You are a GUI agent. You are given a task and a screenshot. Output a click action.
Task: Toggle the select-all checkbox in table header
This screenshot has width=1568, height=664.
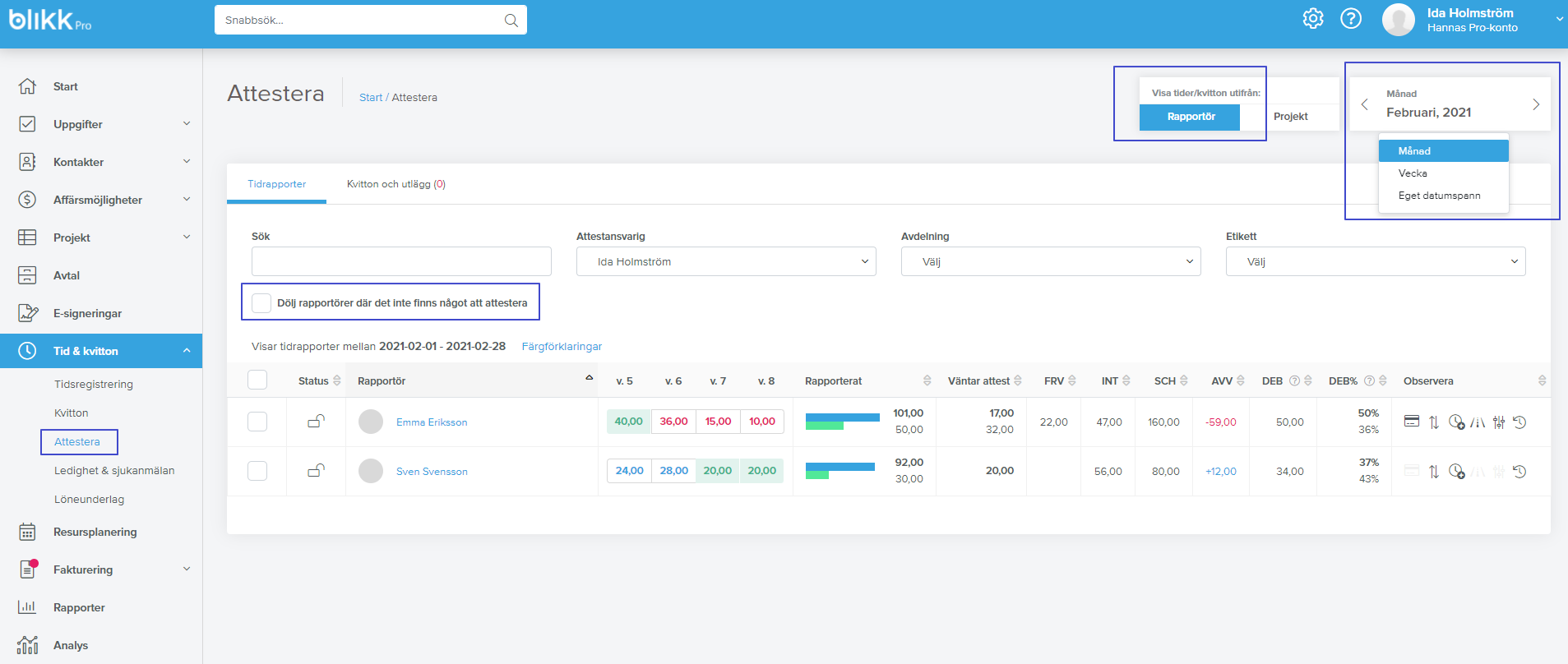point(257,380)
